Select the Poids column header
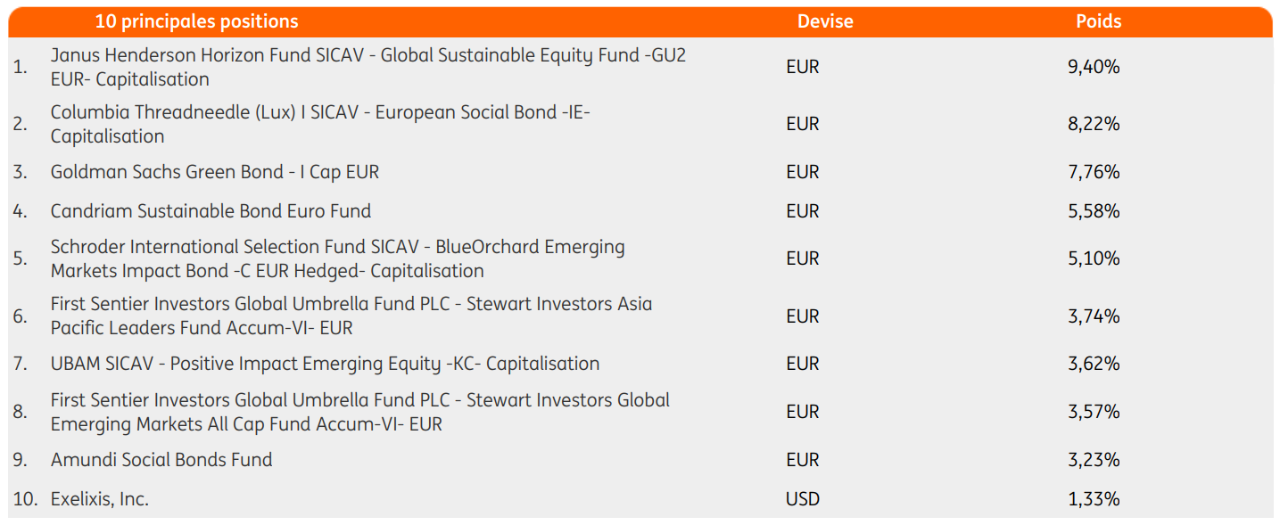 point(1098,21)
